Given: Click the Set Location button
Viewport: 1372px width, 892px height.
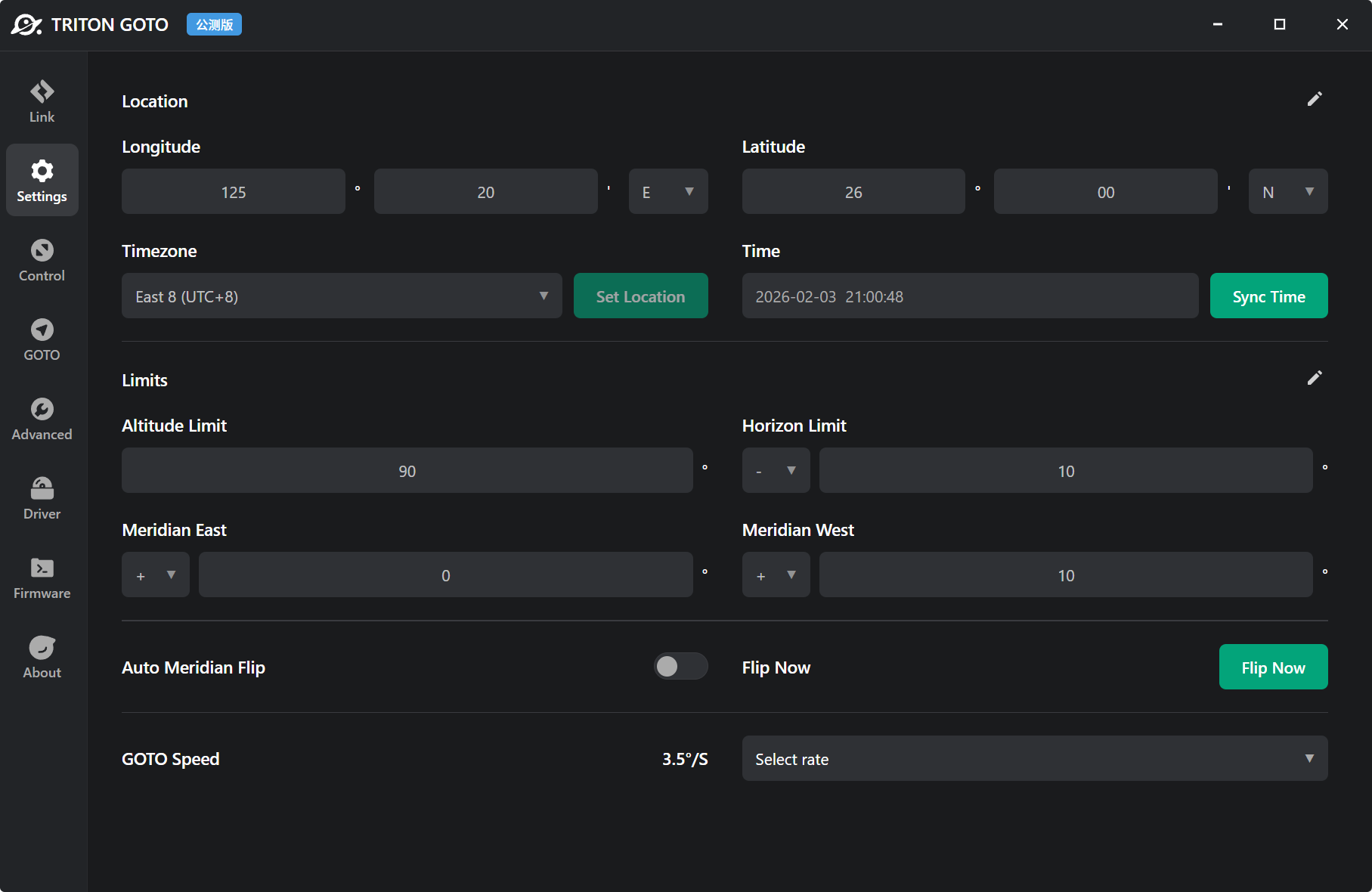Looking at the screenshot, I should click(x=640, y=296).
